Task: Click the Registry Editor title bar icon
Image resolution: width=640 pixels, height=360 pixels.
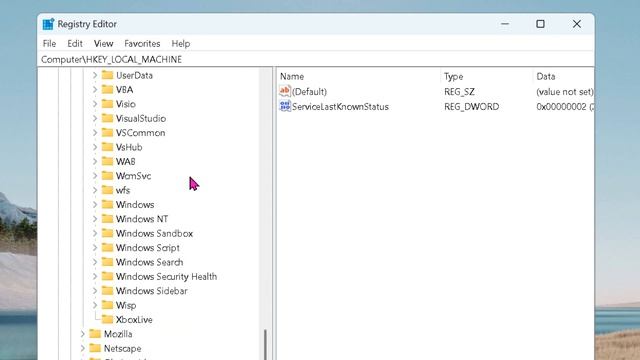Action: (48, 24)
